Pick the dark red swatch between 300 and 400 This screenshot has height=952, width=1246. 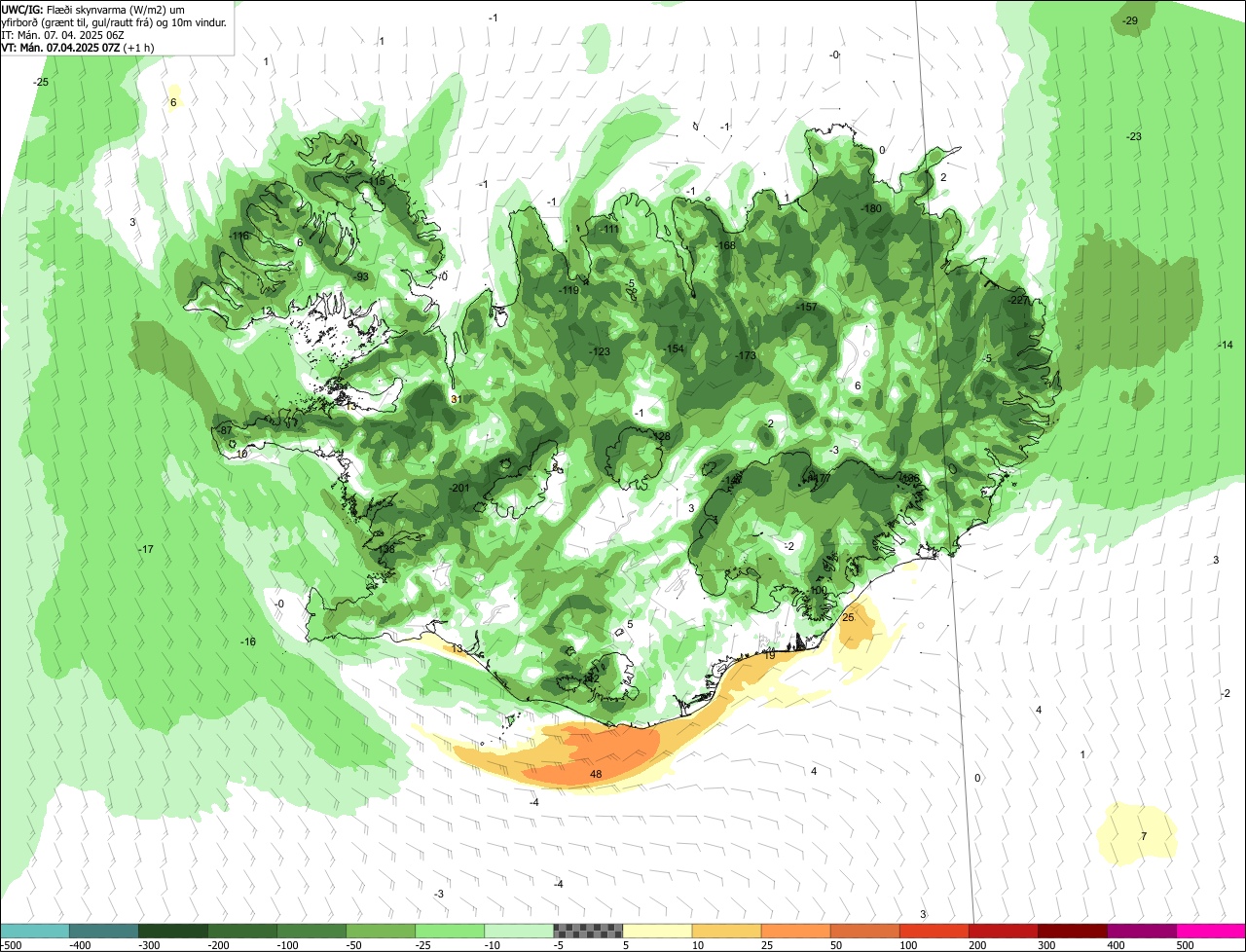1072,931
